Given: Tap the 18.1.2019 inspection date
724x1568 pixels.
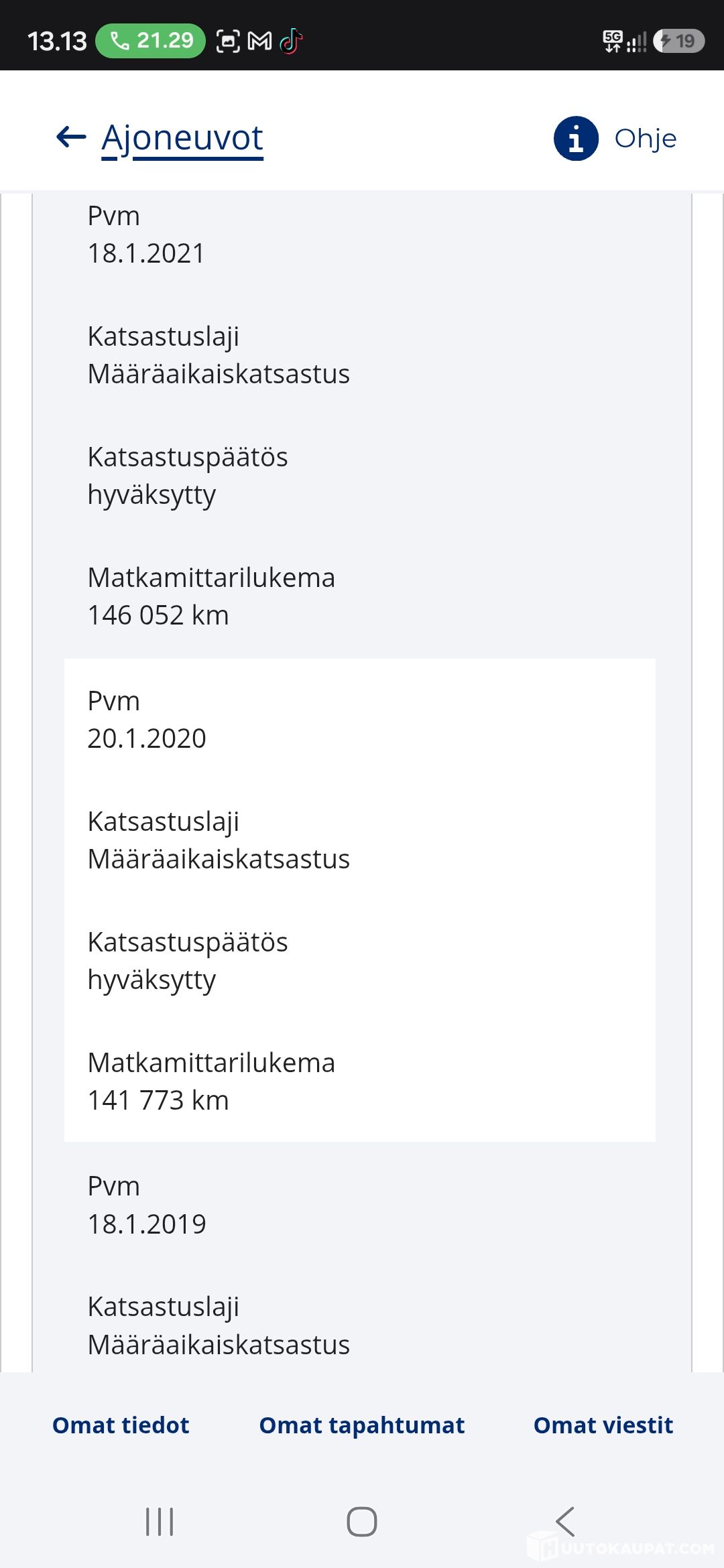Looking at the screenshot, I should click(147, 1224).
